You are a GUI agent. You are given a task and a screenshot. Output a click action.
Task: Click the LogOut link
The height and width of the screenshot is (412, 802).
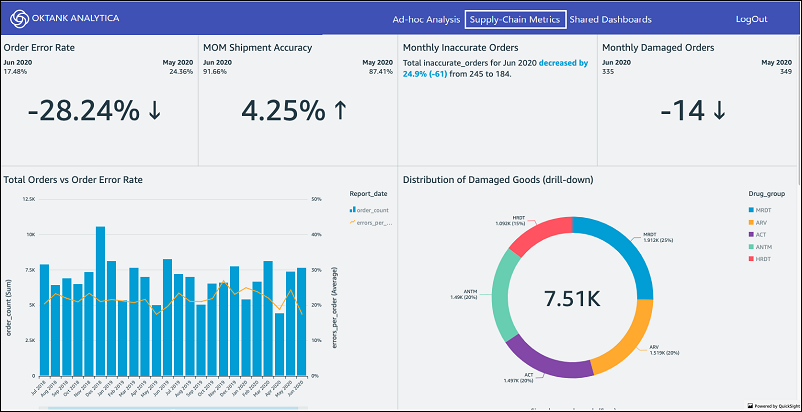(x=751, y=19)
